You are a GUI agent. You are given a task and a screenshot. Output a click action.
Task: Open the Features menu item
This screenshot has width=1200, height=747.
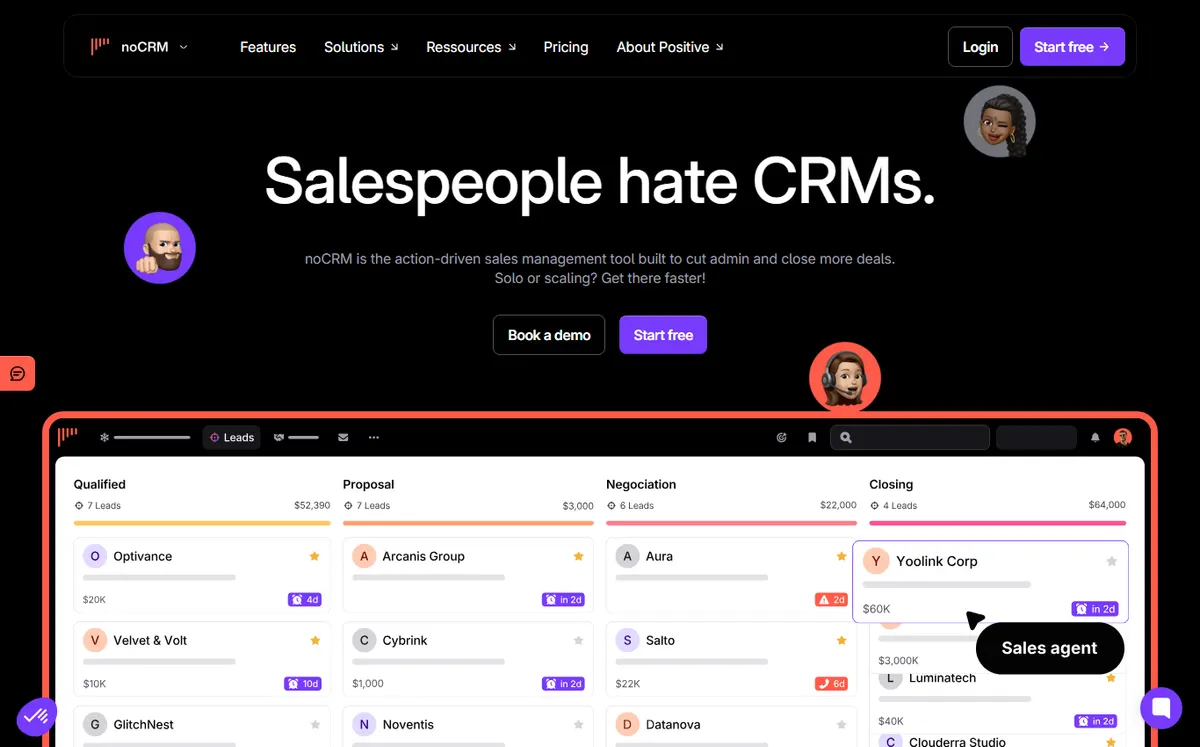tap(268, 47)
